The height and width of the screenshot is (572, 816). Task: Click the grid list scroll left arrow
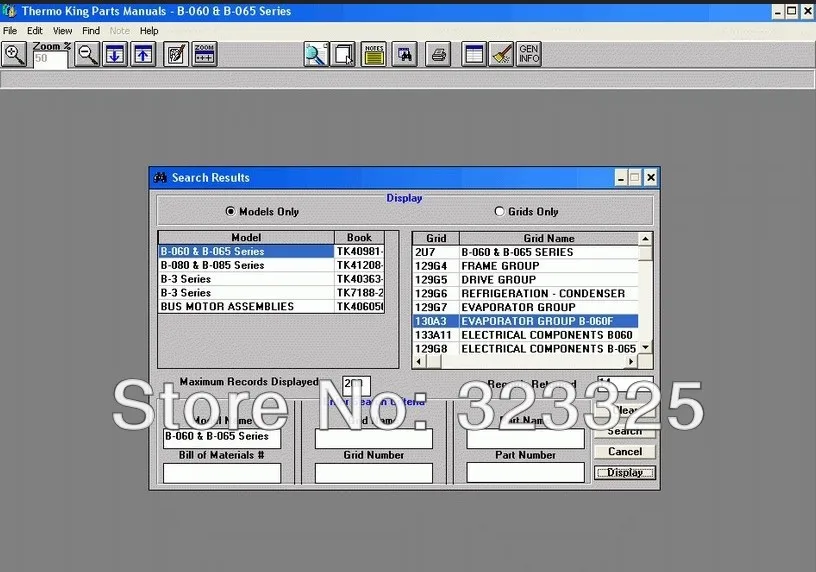point(419,362)
